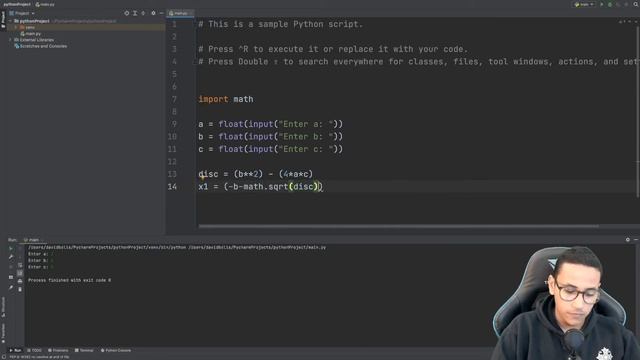Toggle scroll to end in Run console

(x=20, y=273)
